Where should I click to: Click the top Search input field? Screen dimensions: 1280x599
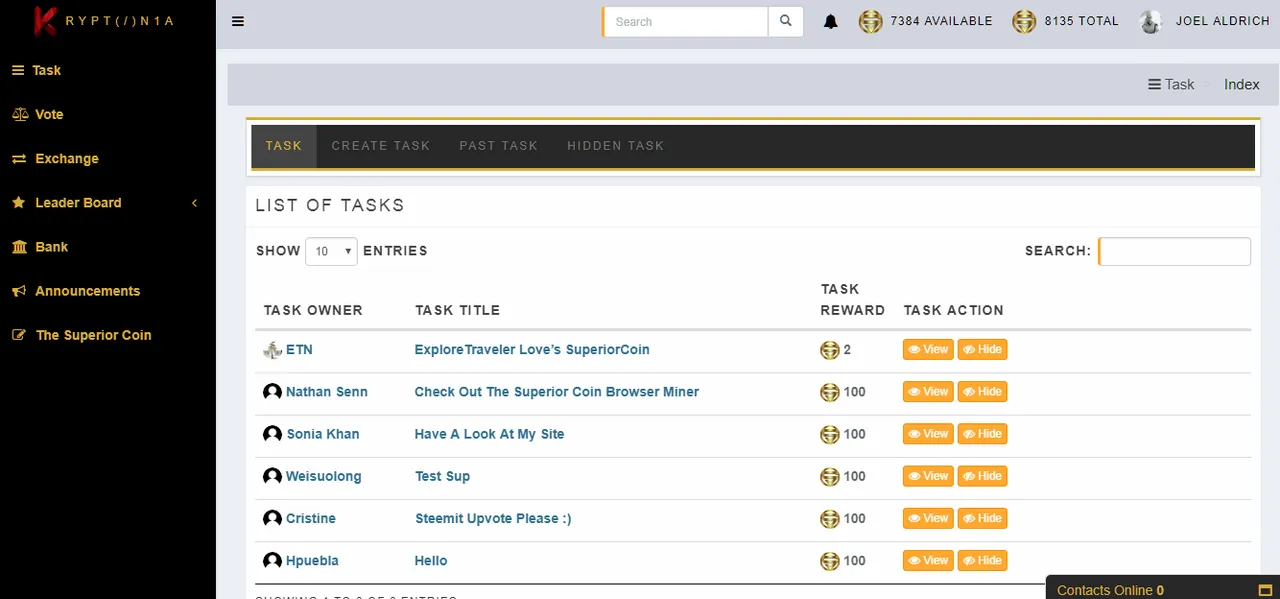pyautogui.click(x=686, y=21)
